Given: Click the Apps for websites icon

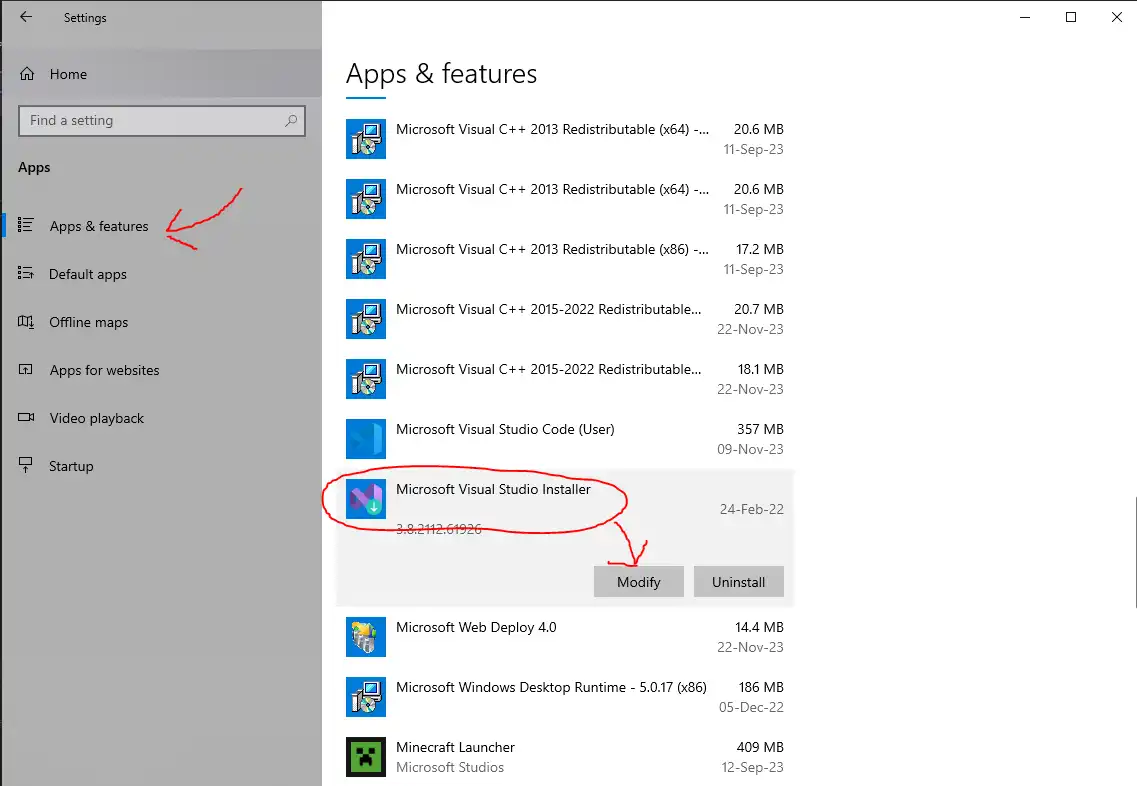Looking at the screenshot, I should pyautogui.click(x=25, y=370).
